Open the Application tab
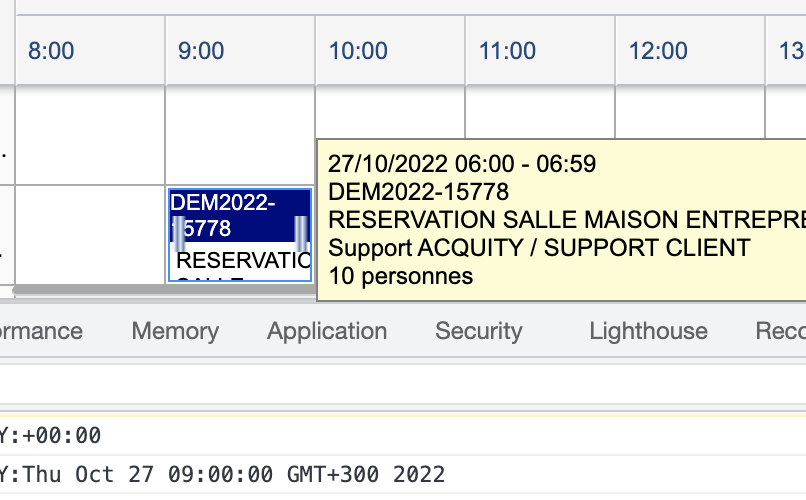Screen dimensions: 806x500 click(327, 331)
